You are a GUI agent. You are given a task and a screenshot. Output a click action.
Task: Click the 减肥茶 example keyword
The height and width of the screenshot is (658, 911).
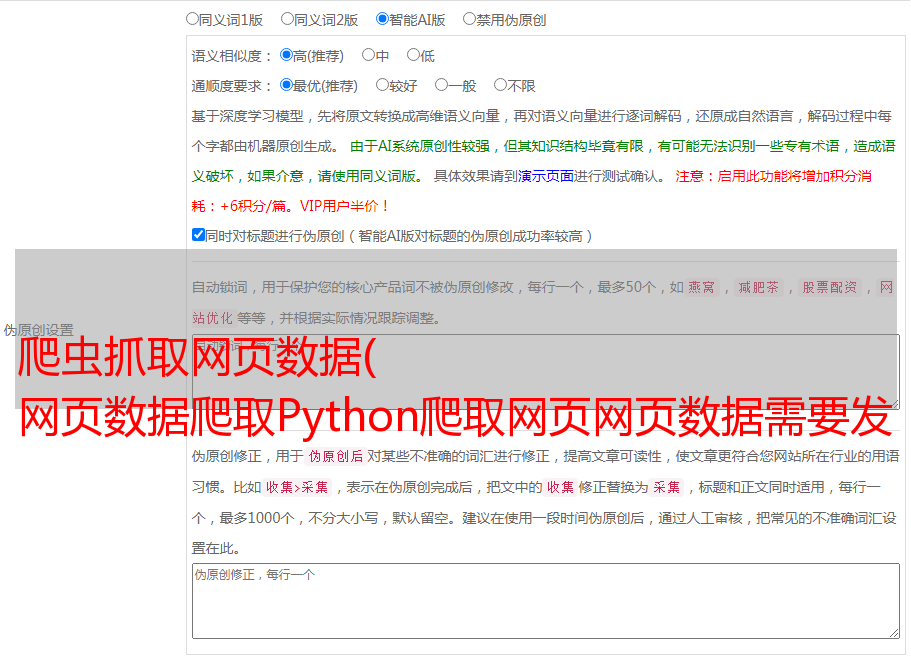coord(758,287)
